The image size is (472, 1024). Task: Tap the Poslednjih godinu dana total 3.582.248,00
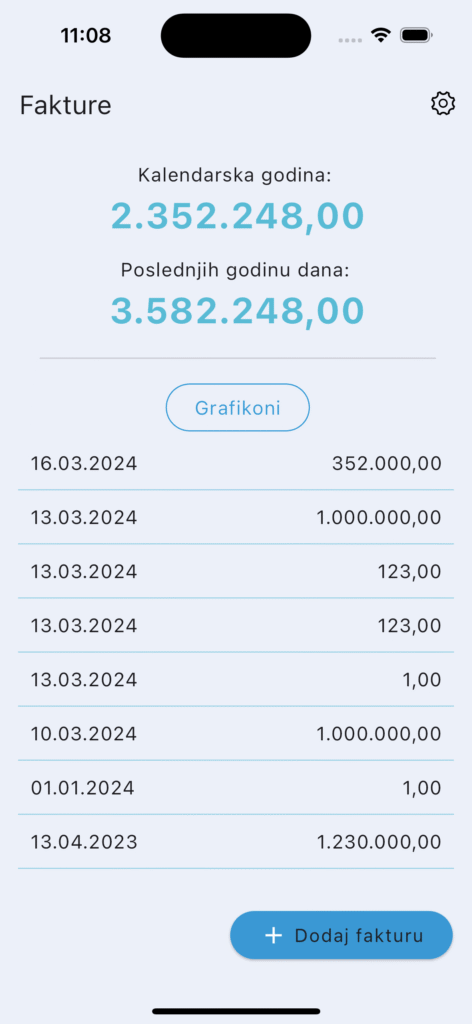click(237, 310)
